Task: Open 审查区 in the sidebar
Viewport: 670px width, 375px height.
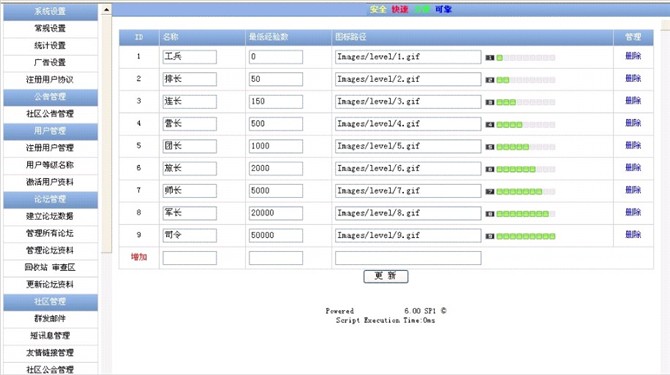Action: (x=64, y=267)
